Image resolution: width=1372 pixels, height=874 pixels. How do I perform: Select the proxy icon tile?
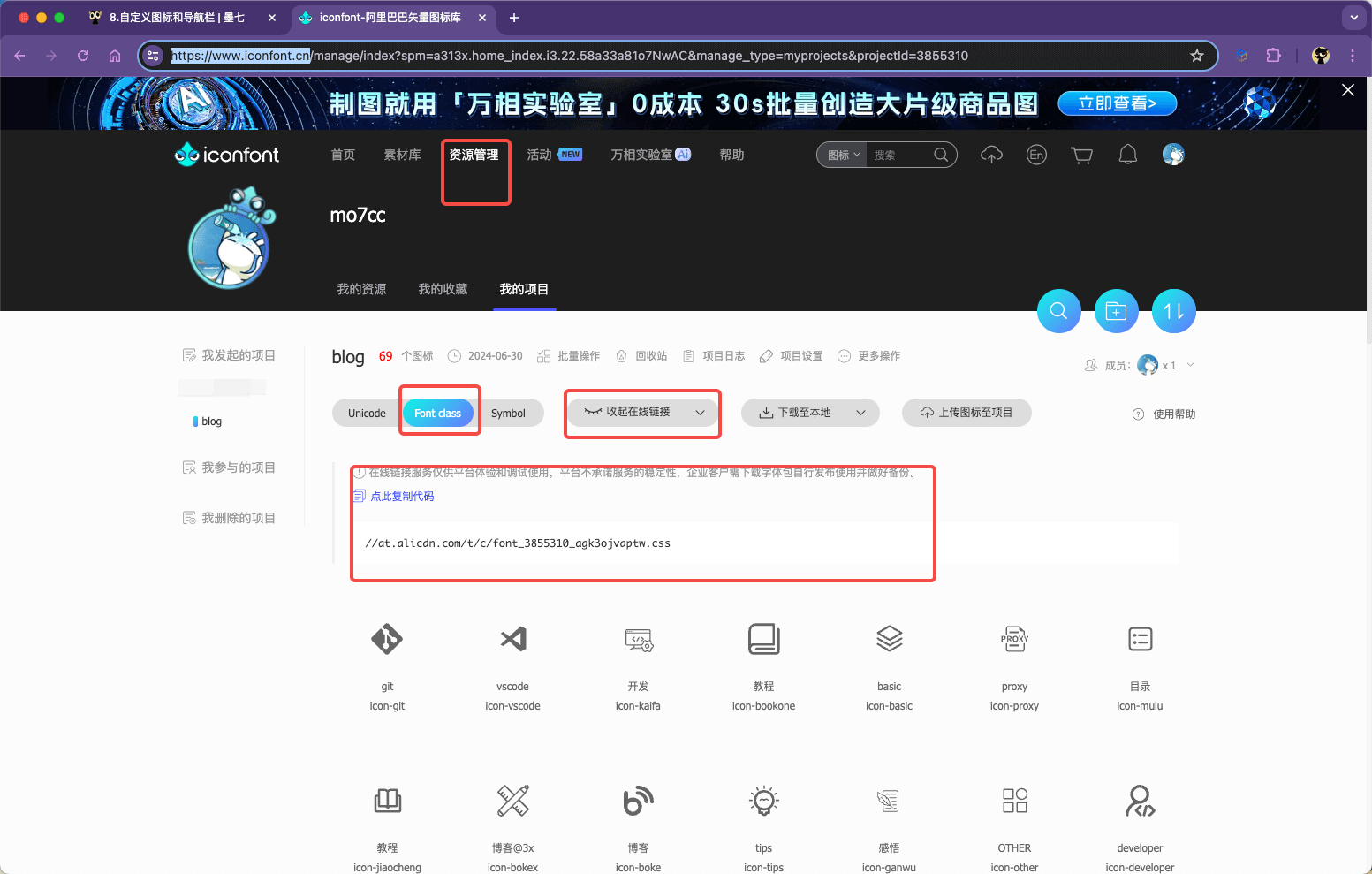point(1014,639)
